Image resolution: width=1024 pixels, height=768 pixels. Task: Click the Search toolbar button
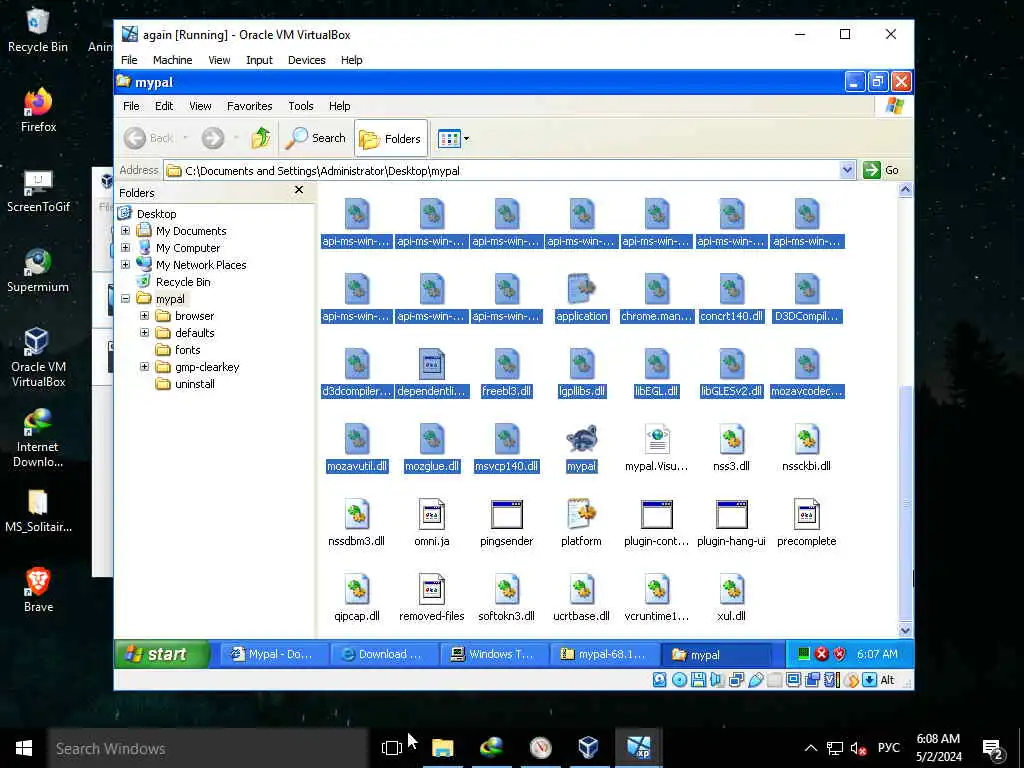point(316,138)
